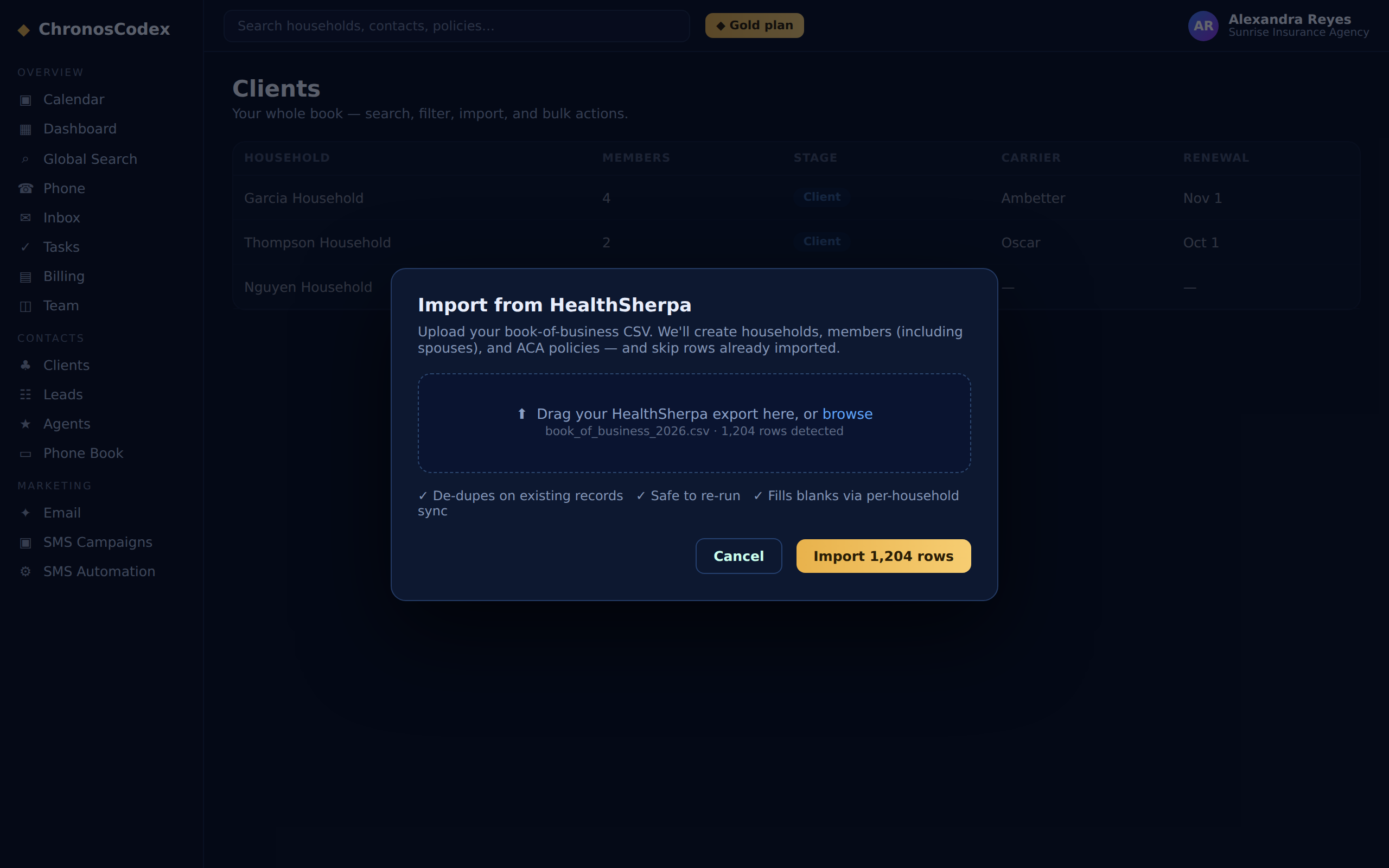Navigate to SMS Campaigns
1389x868 pixels.
point(98,542)
